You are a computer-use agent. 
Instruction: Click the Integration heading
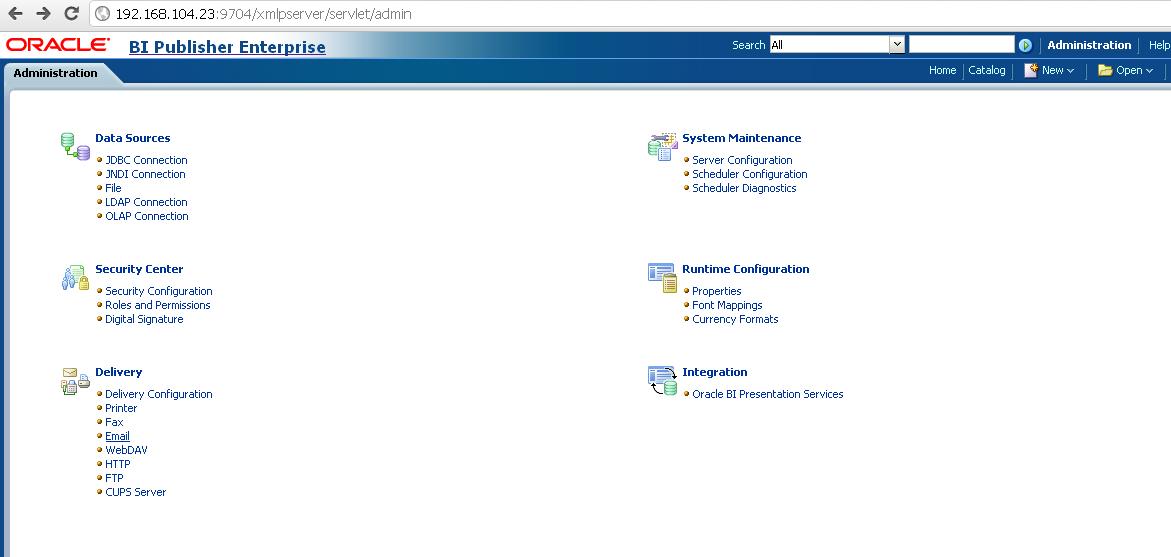(x=715, y=372)
